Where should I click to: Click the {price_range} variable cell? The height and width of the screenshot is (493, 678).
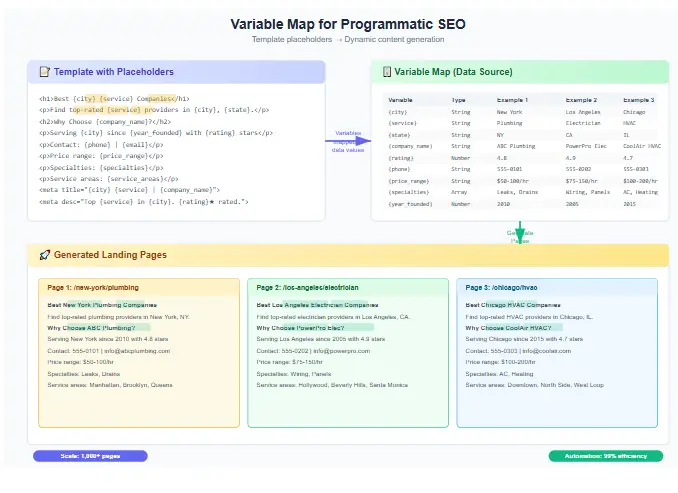pos(409,181)
